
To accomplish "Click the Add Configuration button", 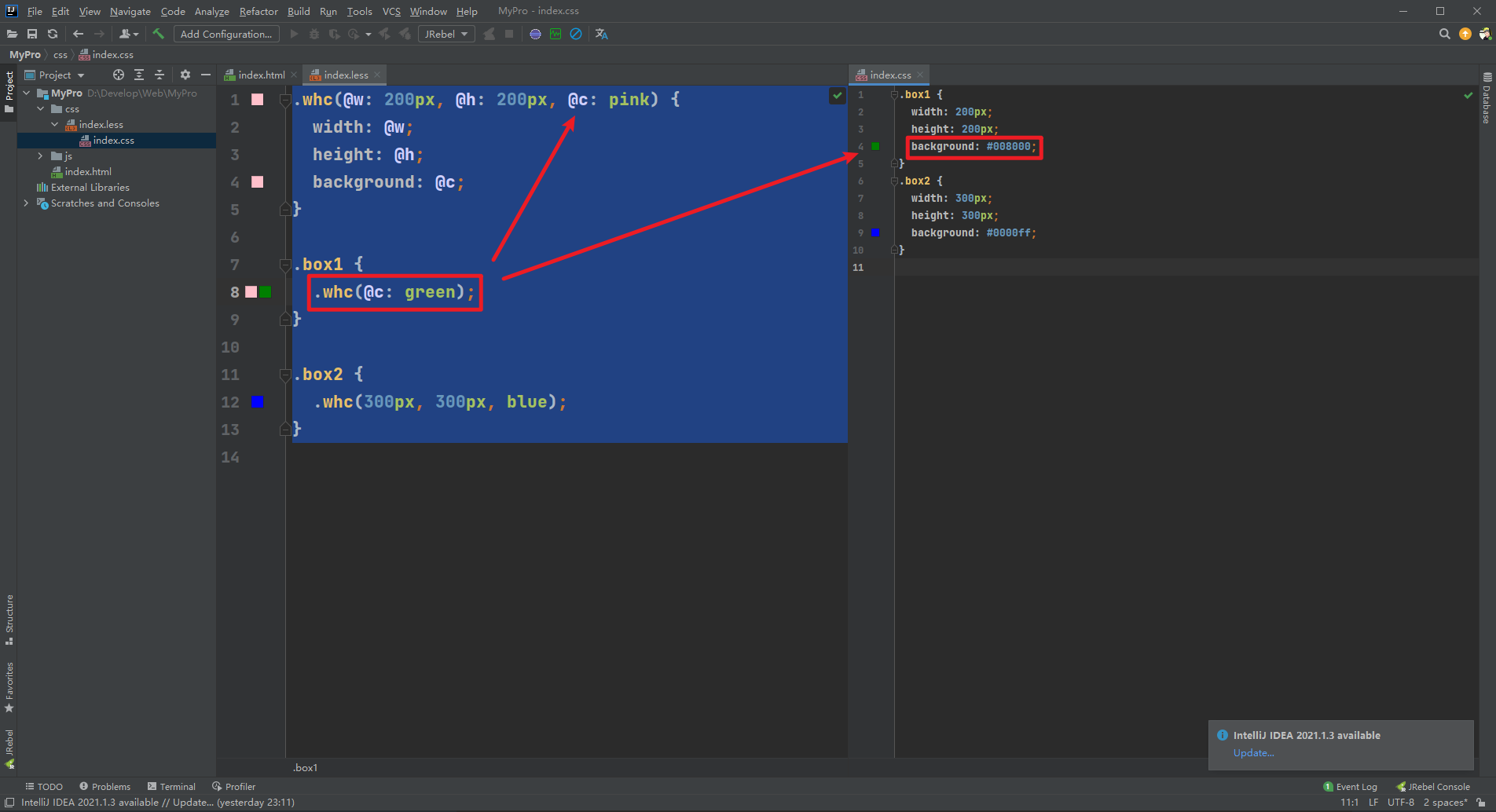I will (226, 34).
